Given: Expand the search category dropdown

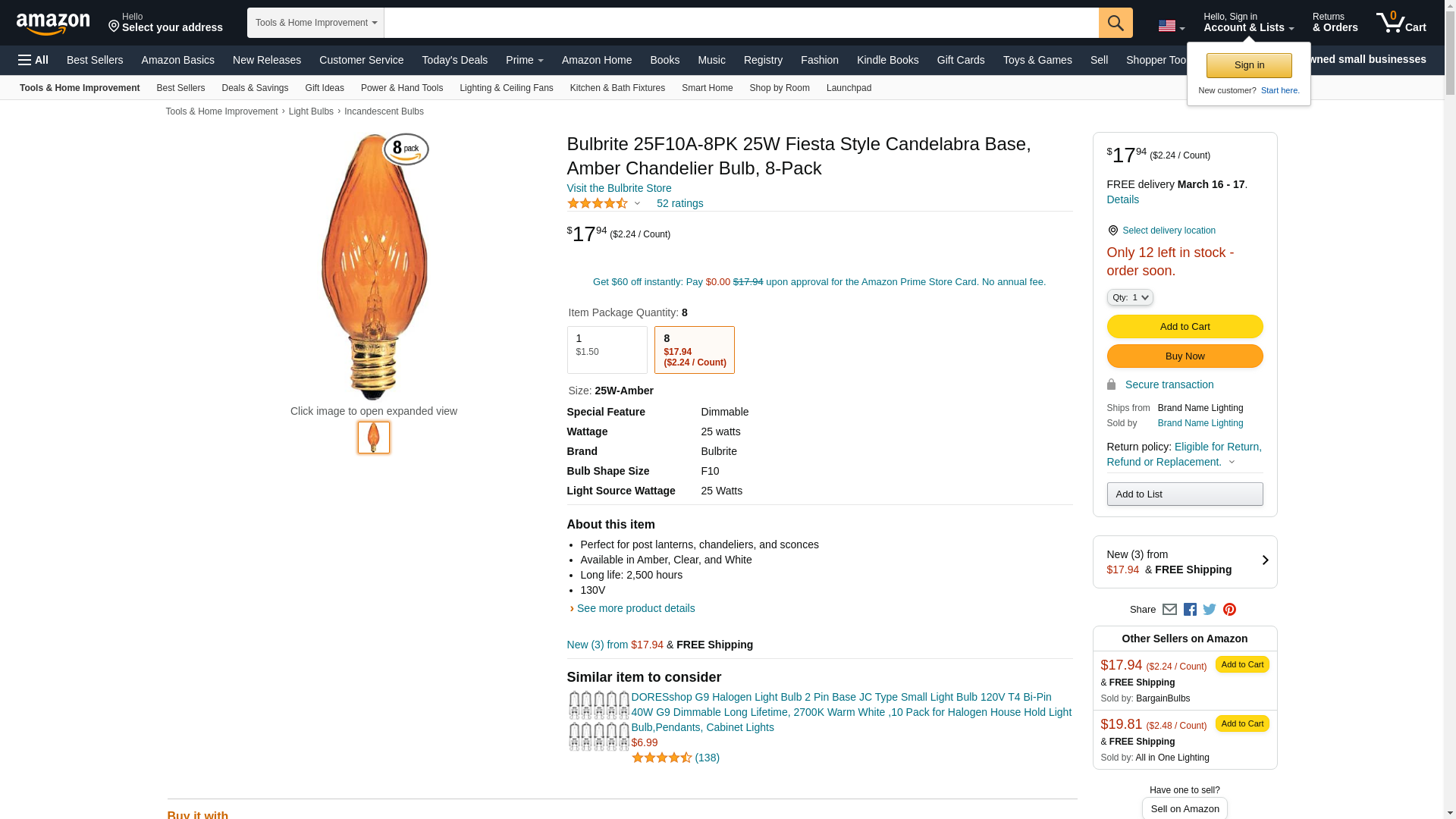Looking at the screenshot, I should tap(315, 23).
